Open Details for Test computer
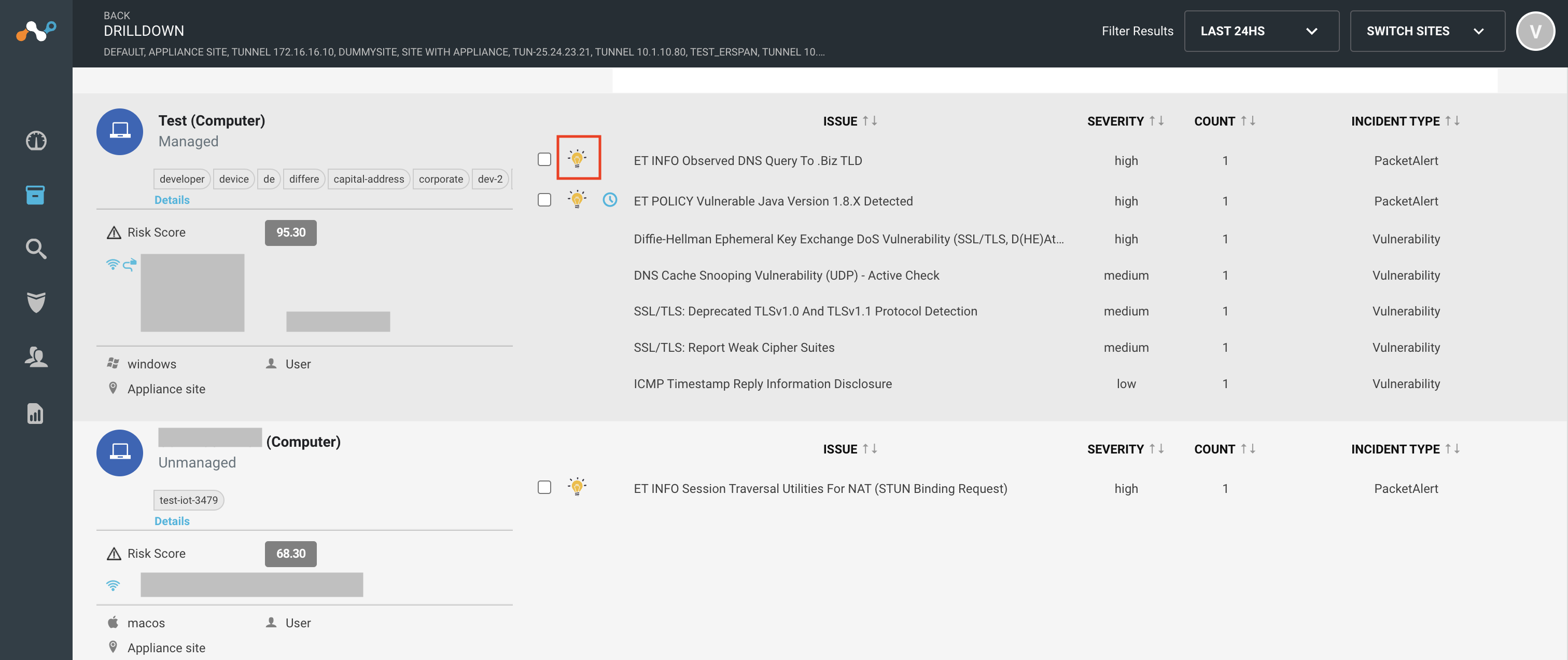 (172, 200)
